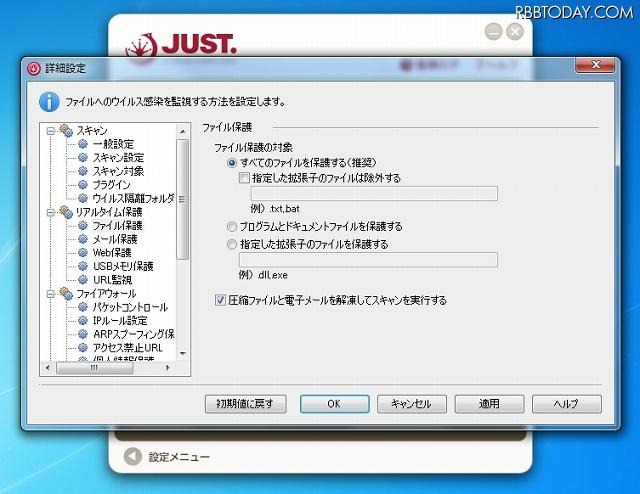Close the 詳細設定 dialog

(x=595, y=65)
